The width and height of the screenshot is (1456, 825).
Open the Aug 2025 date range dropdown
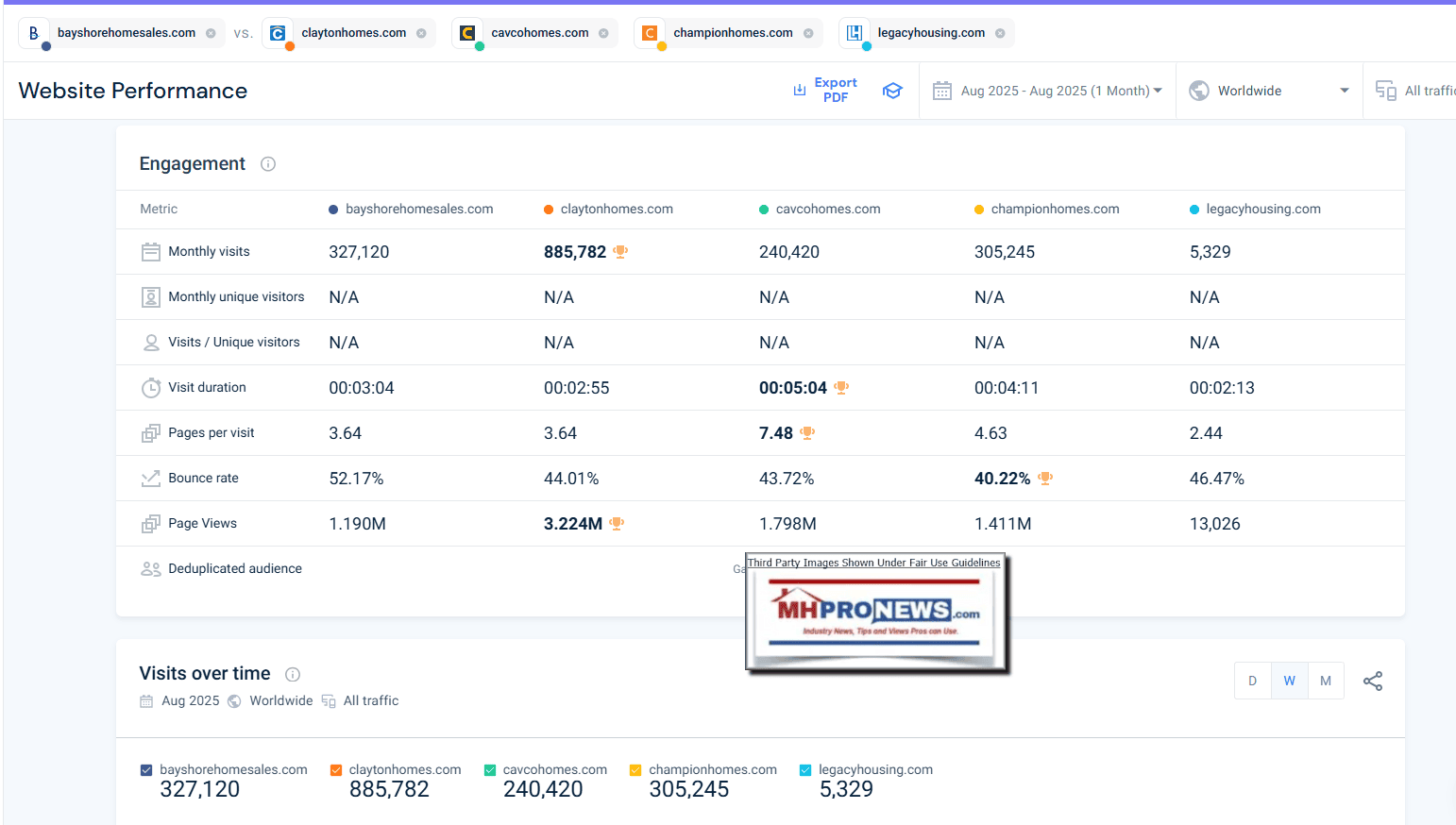[x=1048, y=91]
